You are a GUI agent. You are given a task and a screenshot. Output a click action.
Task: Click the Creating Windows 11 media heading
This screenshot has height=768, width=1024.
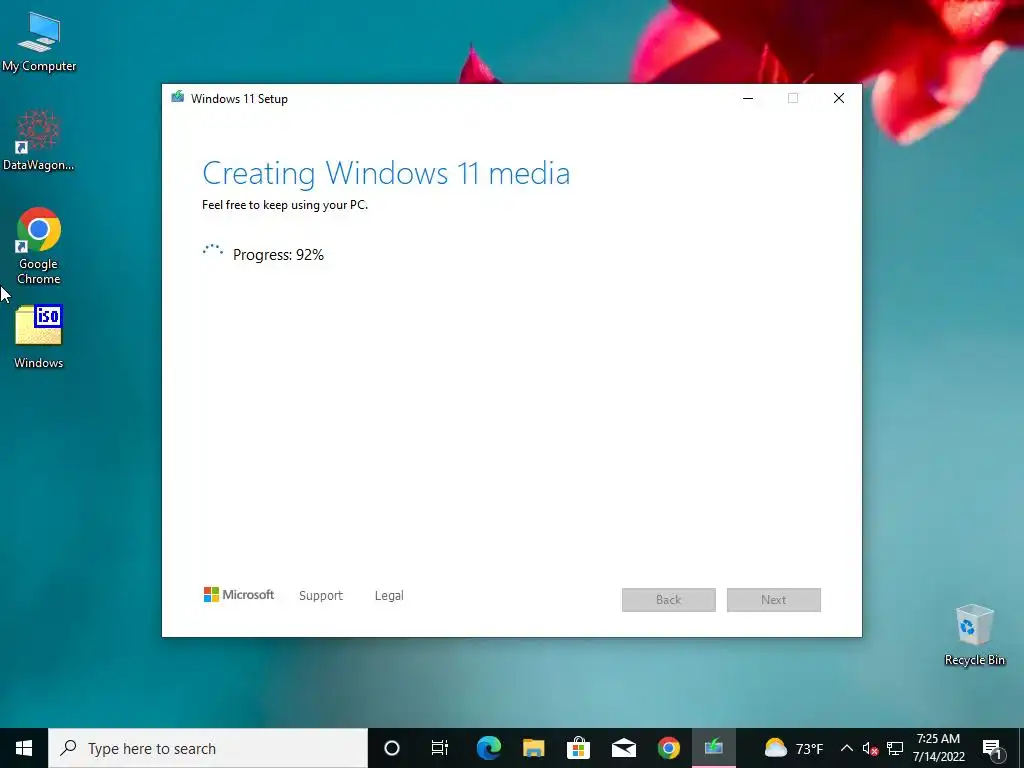[386, 174]
